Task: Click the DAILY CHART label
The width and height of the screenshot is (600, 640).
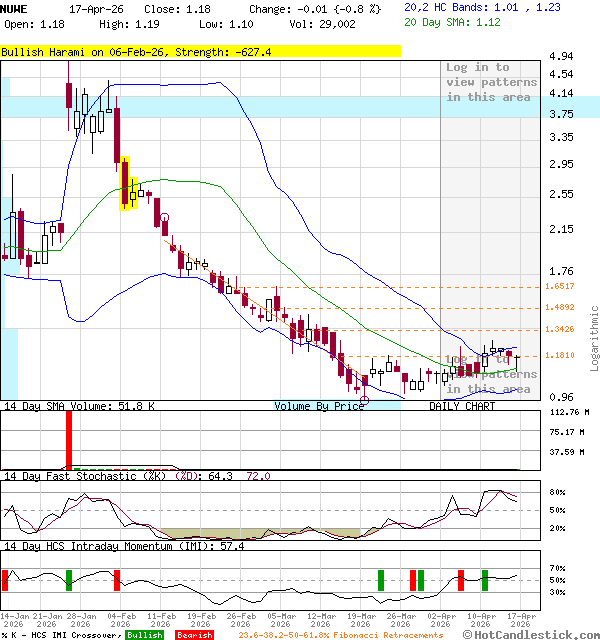Action: [462, 407]
